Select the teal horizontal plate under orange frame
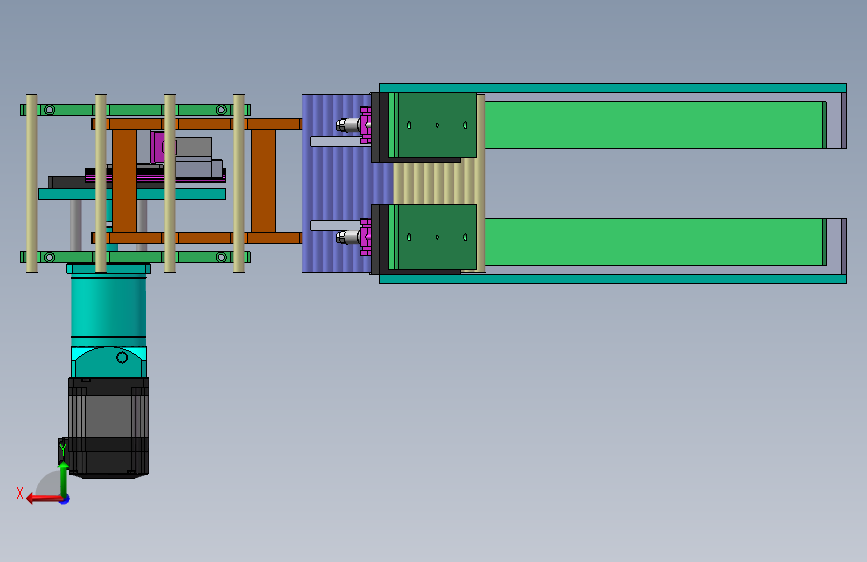 (x=132, y=194)
